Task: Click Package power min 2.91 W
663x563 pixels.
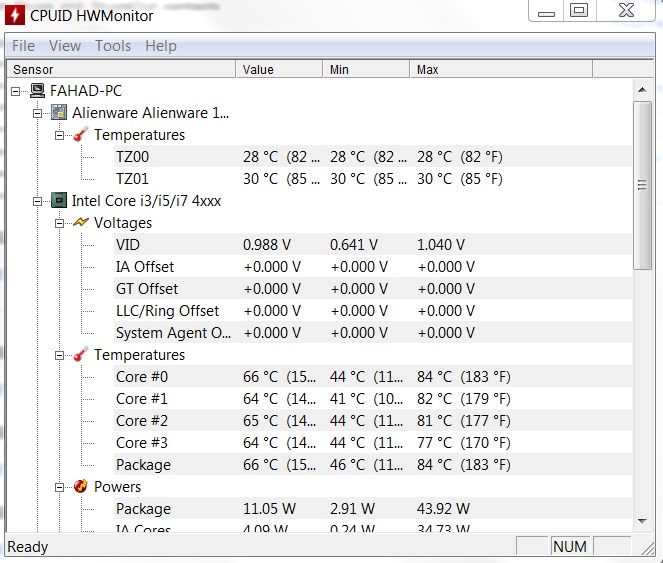Action: point(352,508)
